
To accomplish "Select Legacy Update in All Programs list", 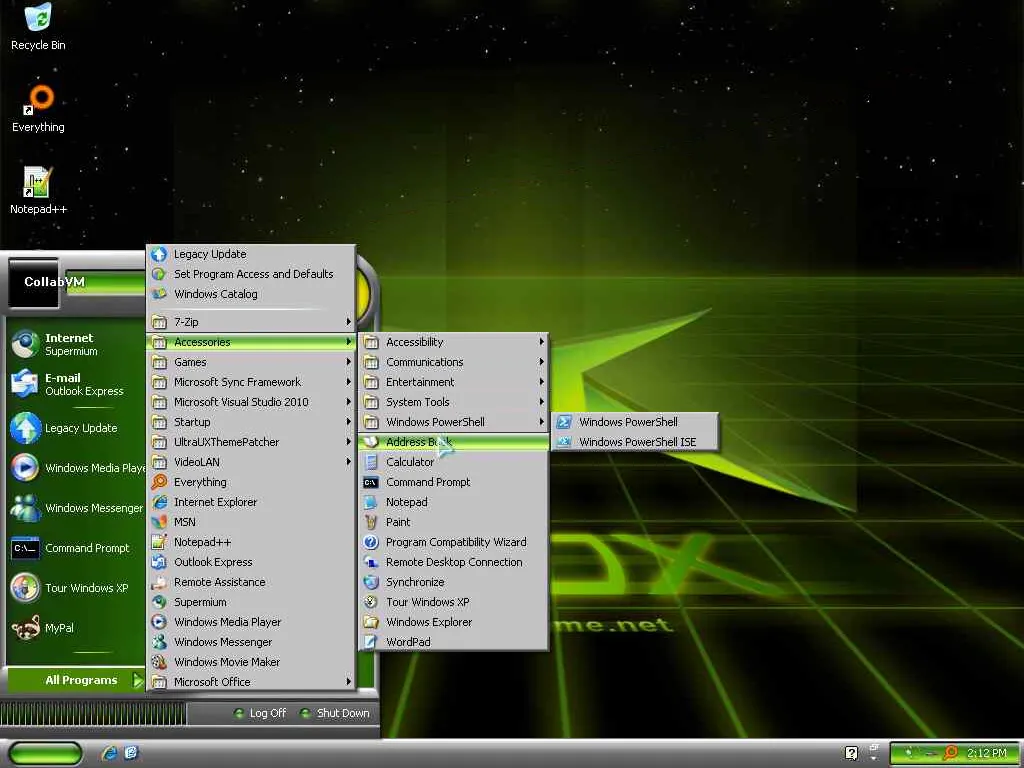I will pyautogui.click(x=251, y=254).
